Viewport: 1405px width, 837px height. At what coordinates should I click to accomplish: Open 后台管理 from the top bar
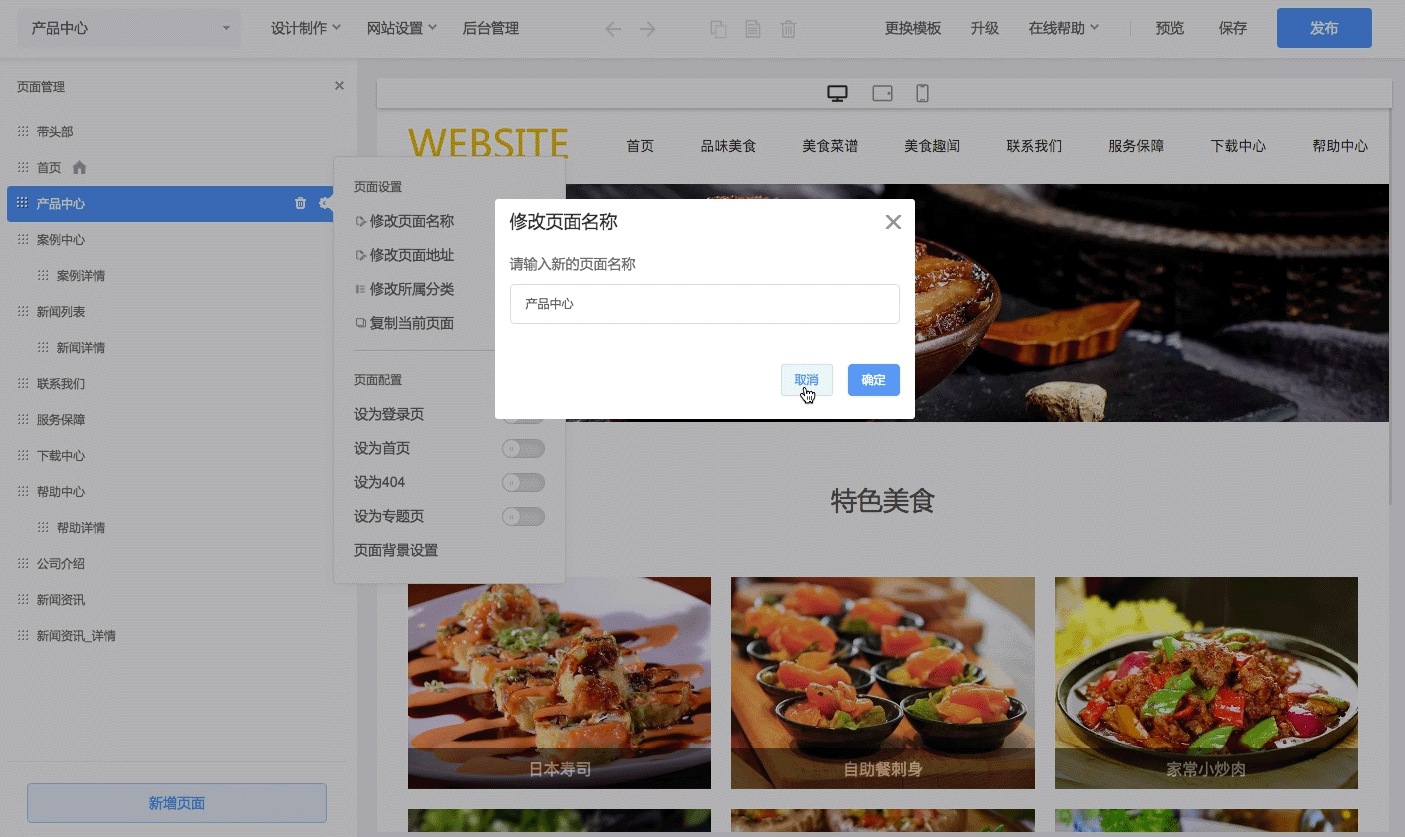491,28
